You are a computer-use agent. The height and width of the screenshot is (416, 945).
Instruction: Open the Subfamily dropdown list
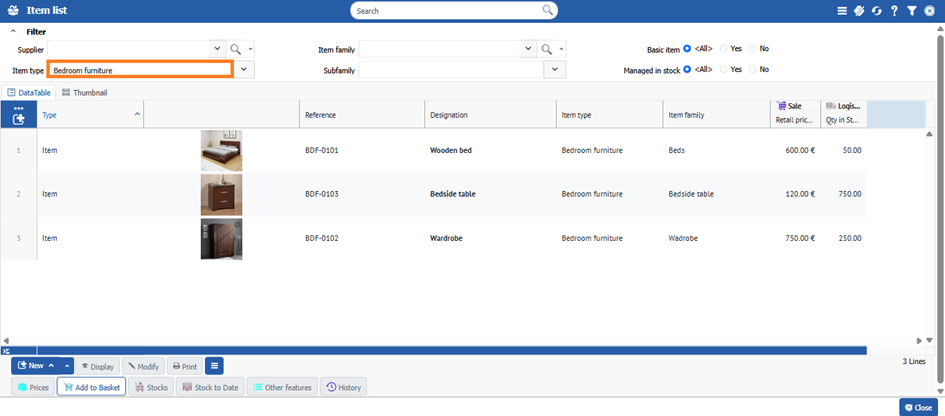(555, 70)
